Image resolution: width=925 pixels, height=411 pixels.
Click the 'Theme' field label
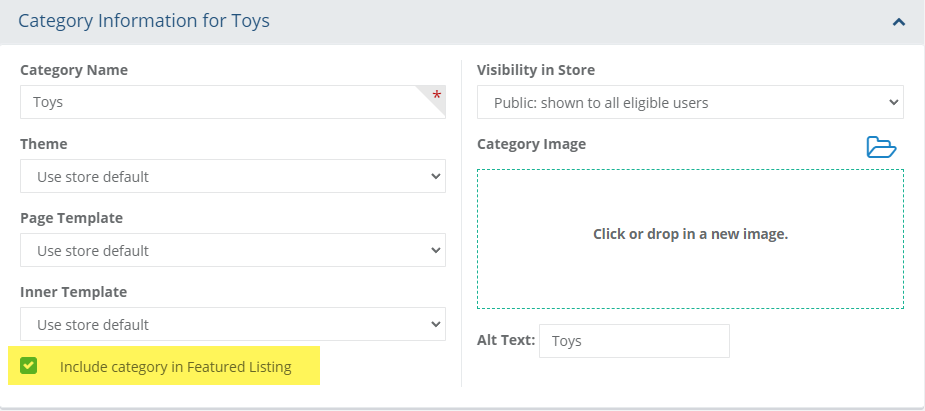[44, 144]
